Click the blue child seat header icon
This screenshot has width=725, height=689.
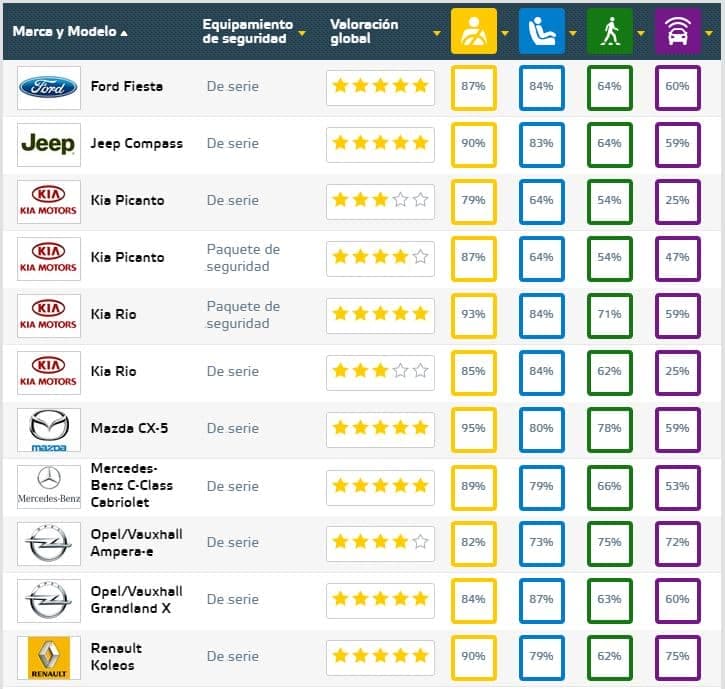click(x=541, y=31)
